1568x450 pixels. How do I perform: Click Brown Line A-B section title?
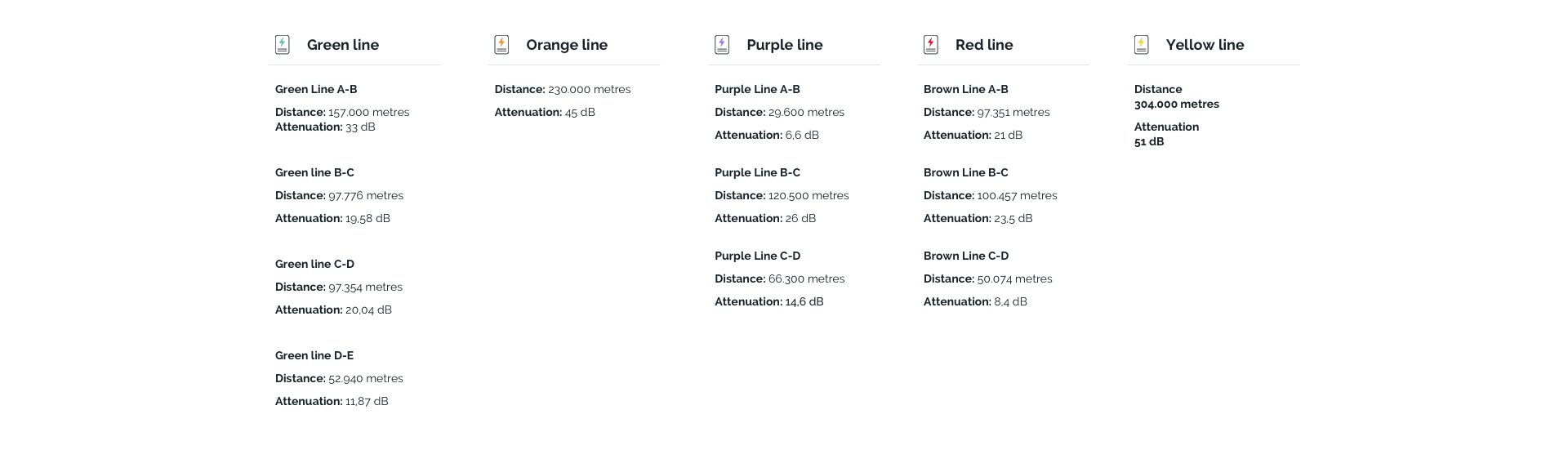pyautogui.click(x=966, y=89)
